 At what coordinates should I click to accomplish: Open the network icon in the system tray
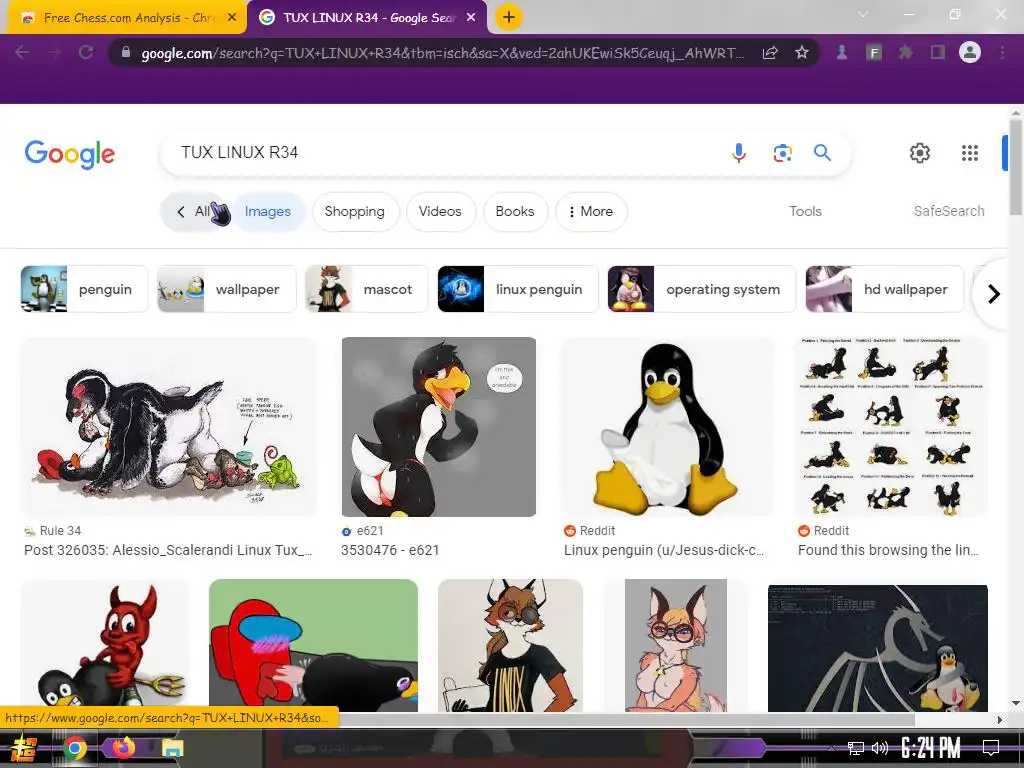point(856,748)
